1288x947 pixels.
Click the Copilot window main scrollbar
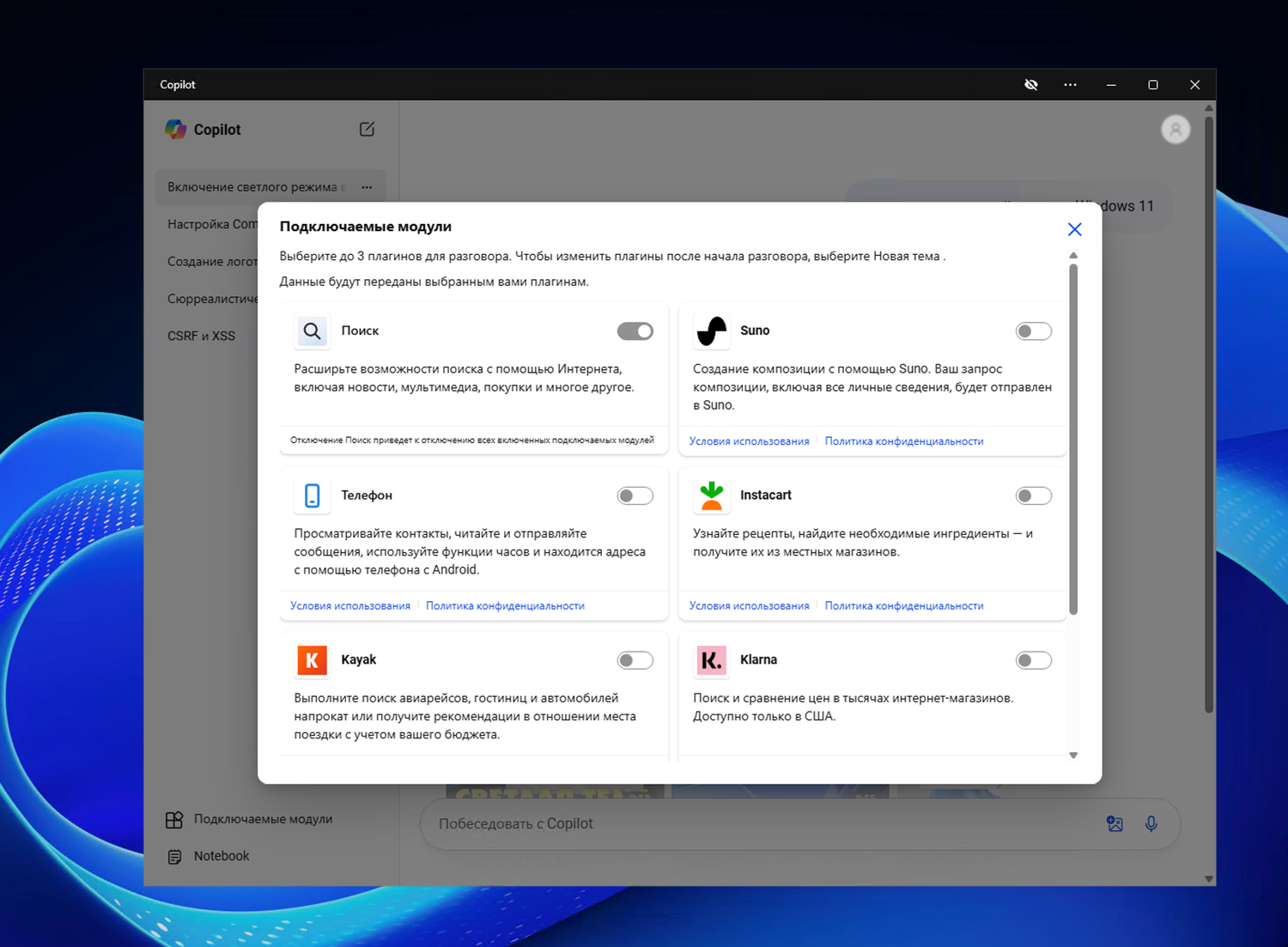1209,414
